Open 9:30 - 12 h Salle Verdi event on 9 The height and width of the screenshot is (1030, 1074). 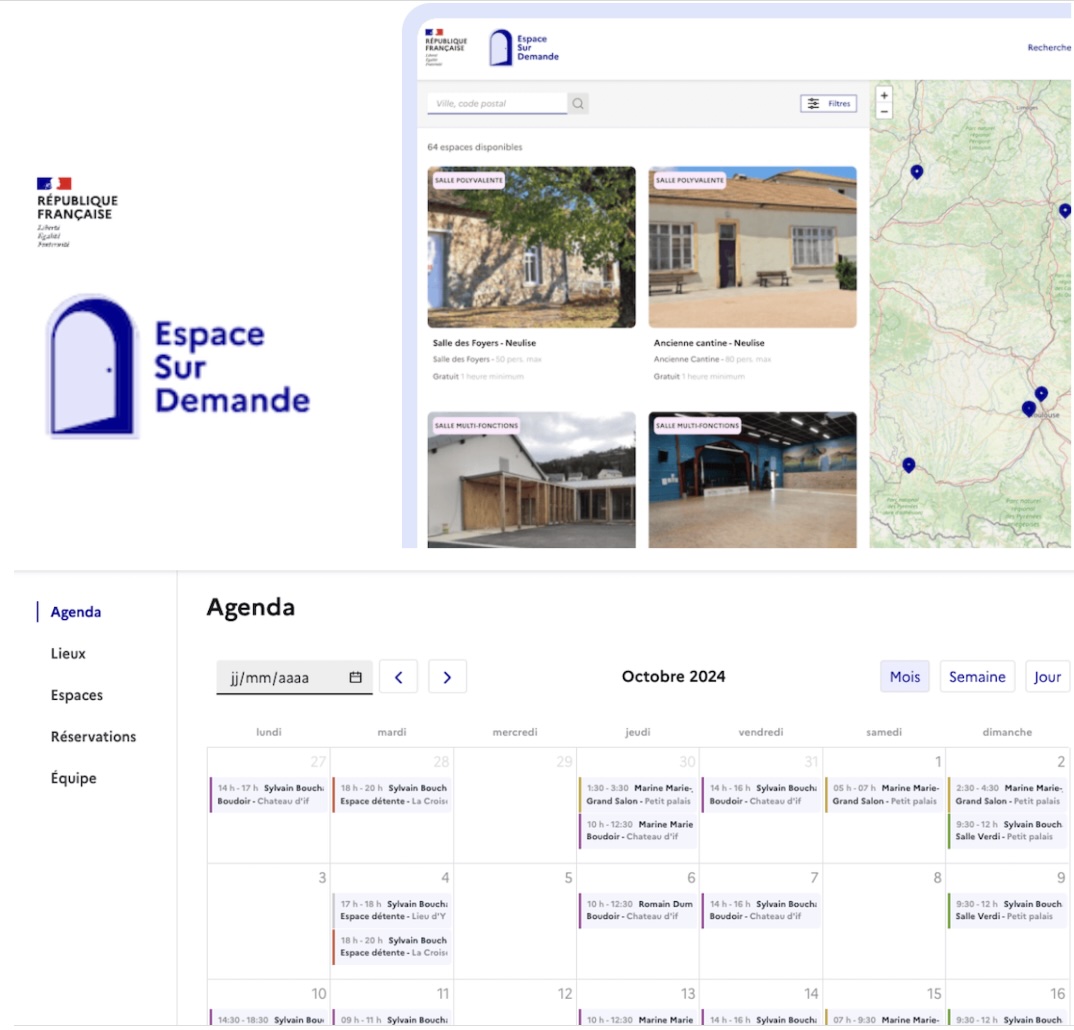point(1007,910)
